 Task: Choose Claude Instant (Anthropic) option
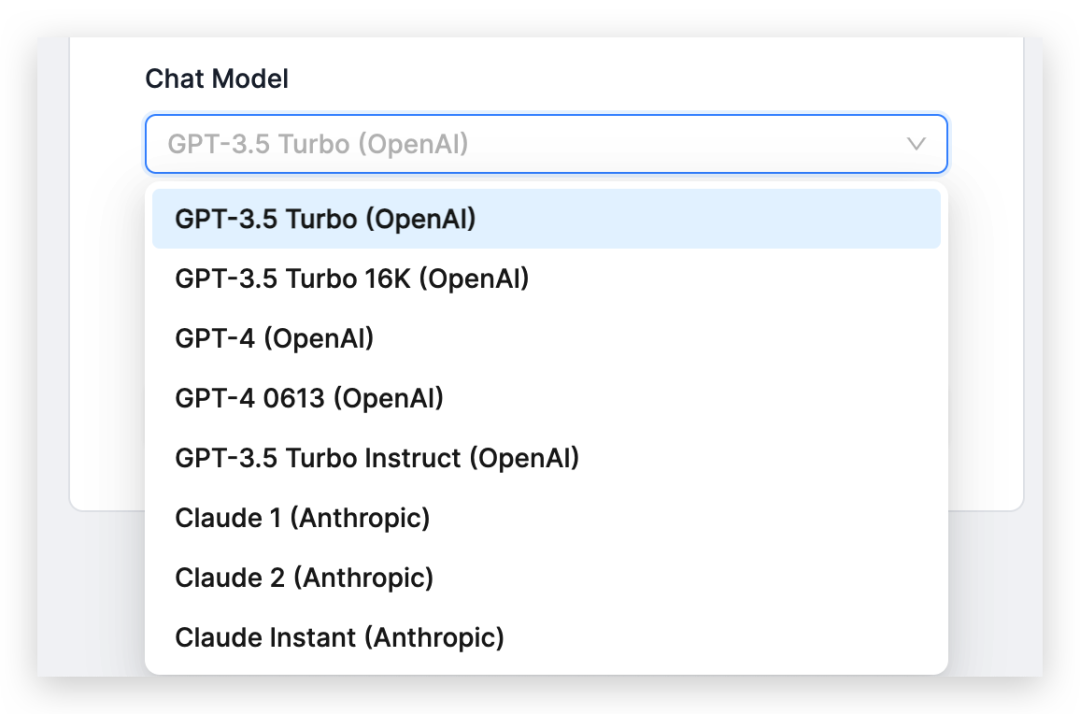pyautogui.click(x=546, y=638)
